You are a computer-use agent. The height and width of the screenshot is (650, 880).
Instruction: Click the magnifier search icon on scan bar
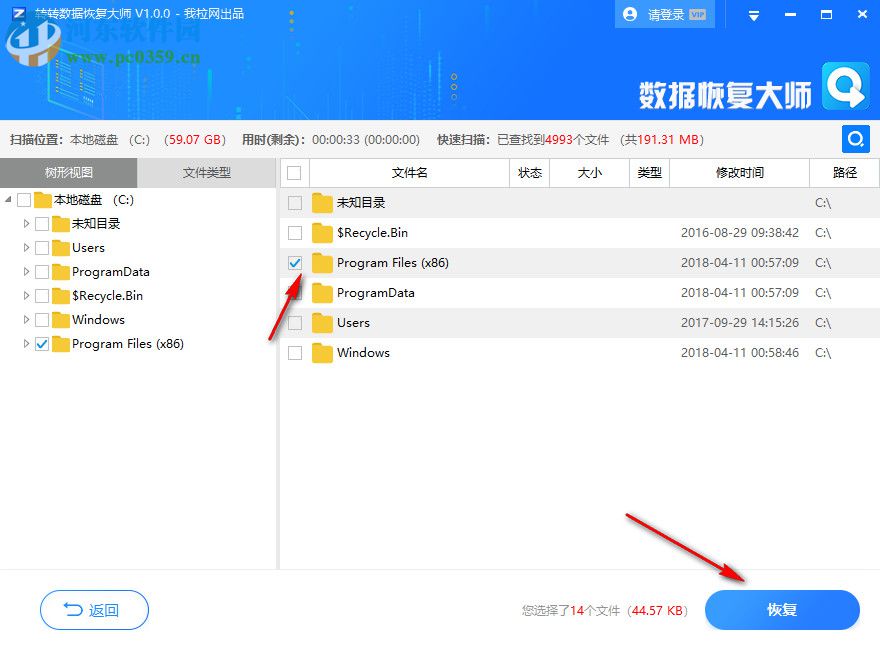coord(855,139)
